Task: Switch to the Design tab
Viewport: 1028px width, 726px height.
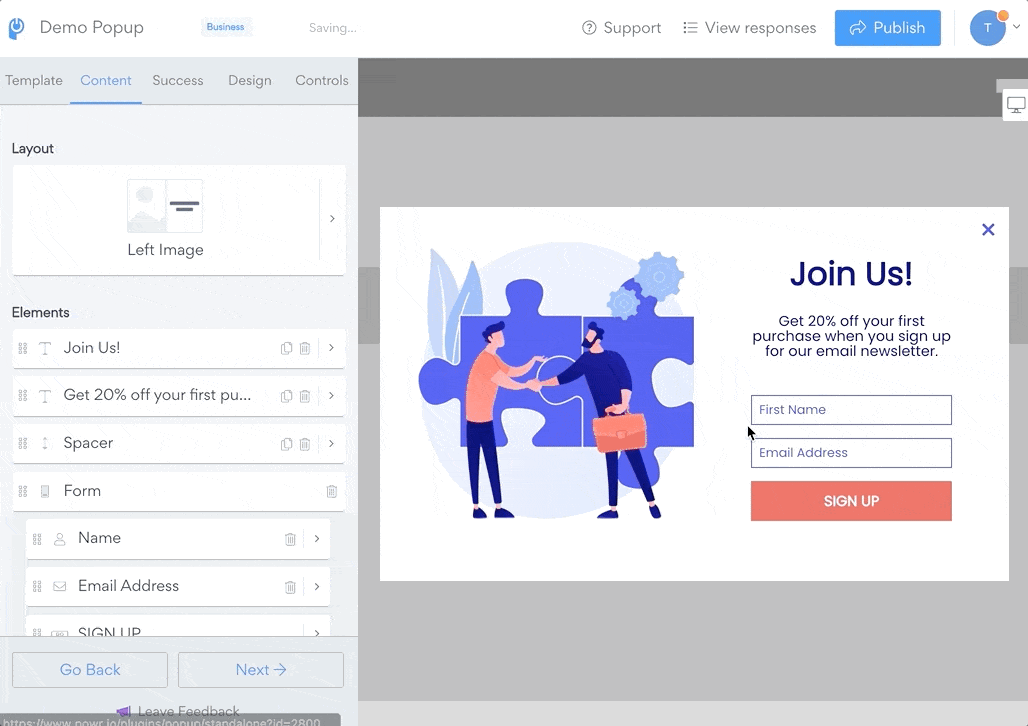Action: (249, 81)
